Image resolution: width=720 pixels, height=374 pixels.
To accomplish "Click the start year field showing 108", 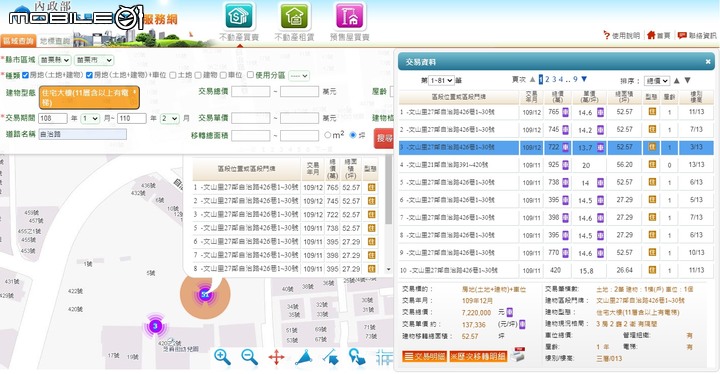I will pyautogui.click(x=53, y=118).
